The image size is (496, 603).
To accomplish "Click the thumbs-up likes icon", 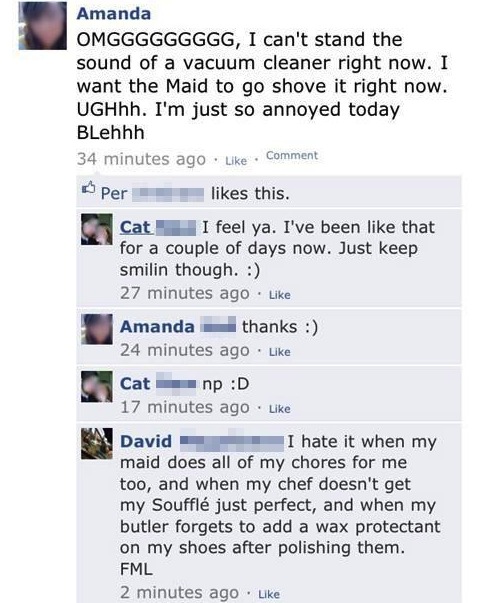I will click(x=88, y=188).
